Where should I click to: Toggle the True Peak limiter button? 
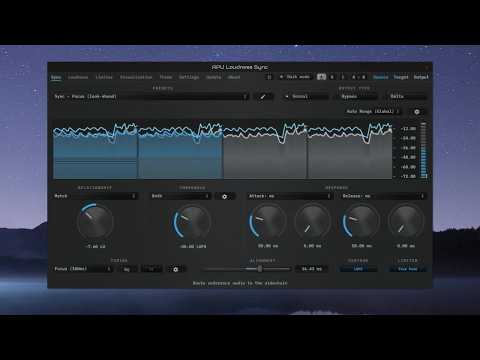(x=408, y=269)
